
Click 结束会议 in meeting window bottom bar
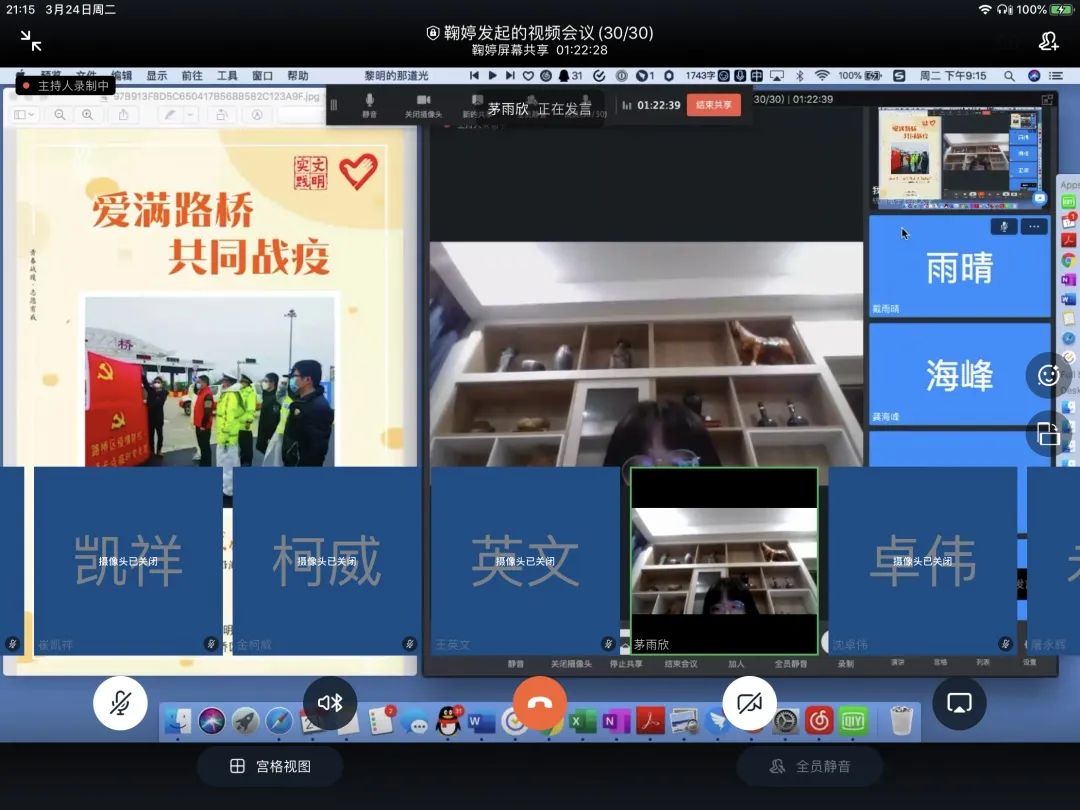[681, 664]
